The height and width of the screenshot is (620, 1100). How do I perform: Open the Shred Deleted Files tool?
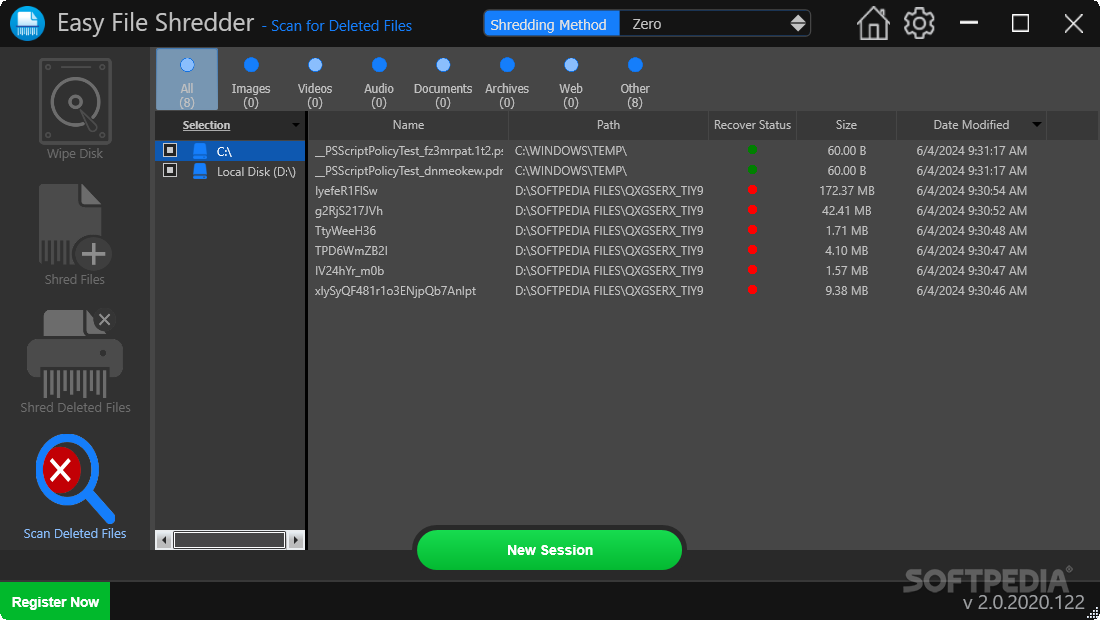pyautogui.click(x=75, y=361)
